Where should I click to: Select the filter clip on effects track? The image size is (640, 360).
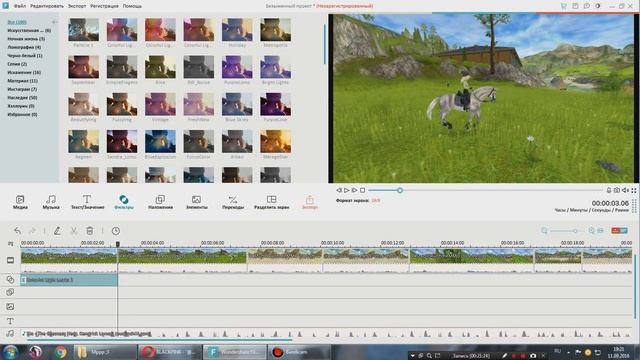(x=69, y=280)
